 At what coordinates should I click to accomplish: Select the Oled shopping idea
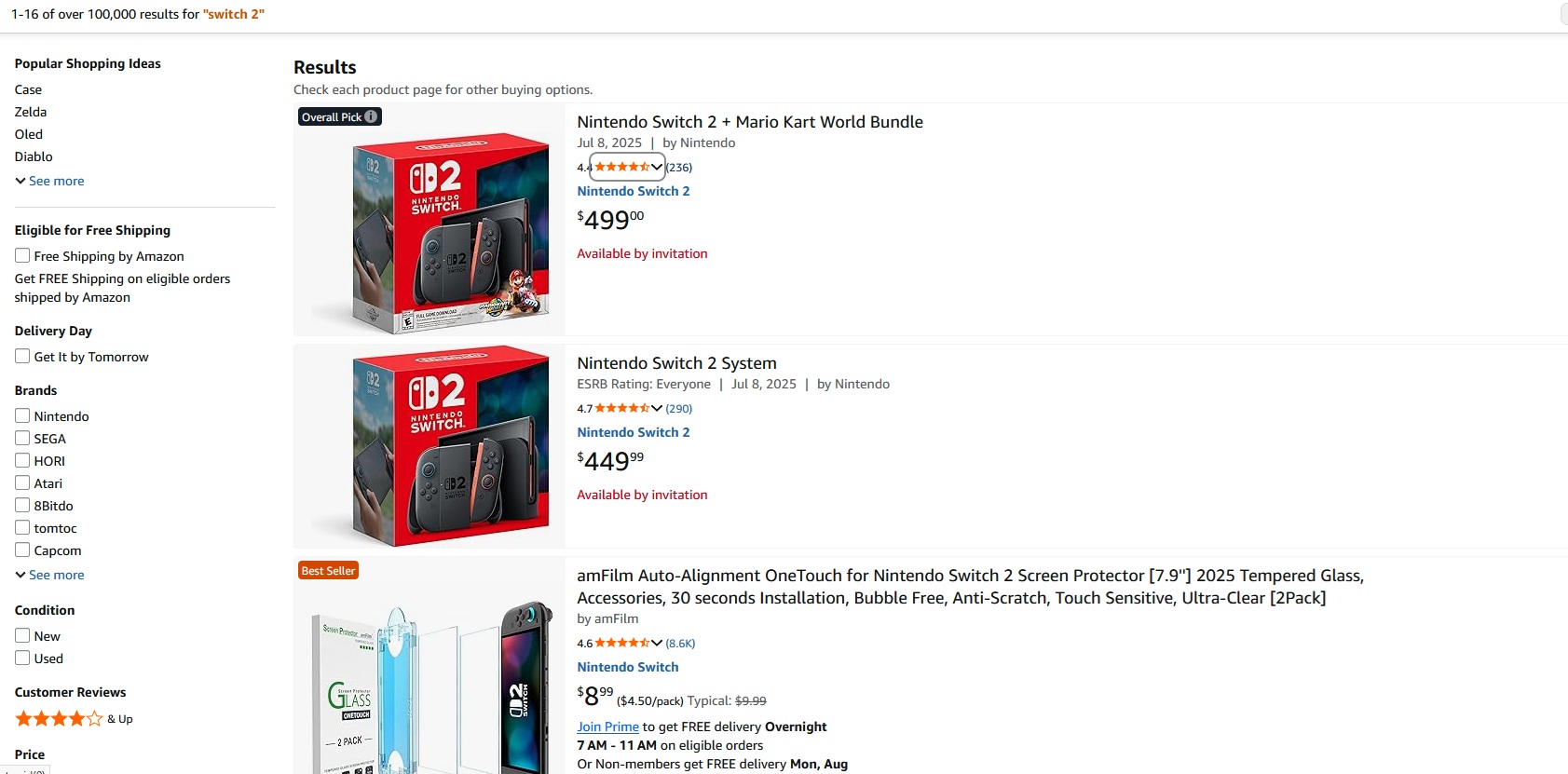pos(29,134)
